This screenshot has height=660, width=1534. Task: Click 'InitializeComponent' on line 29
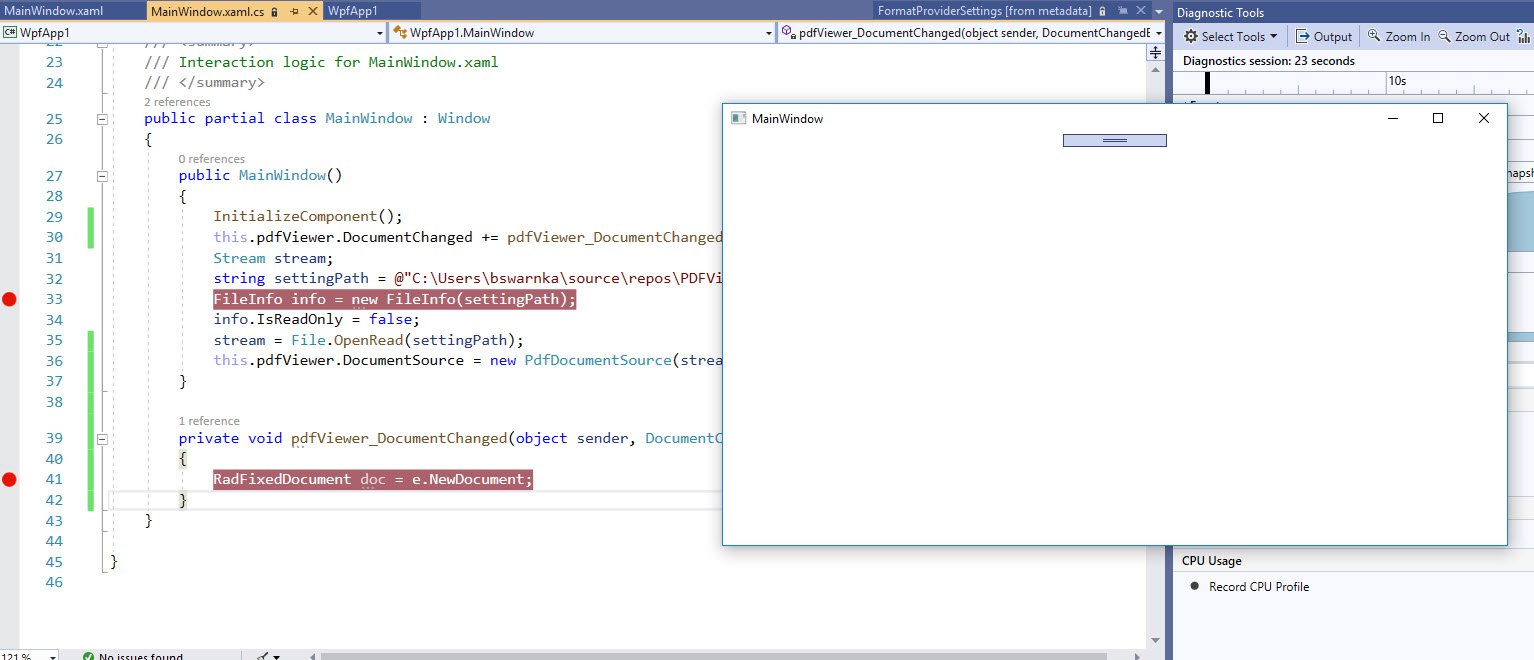tap(295, 217)
